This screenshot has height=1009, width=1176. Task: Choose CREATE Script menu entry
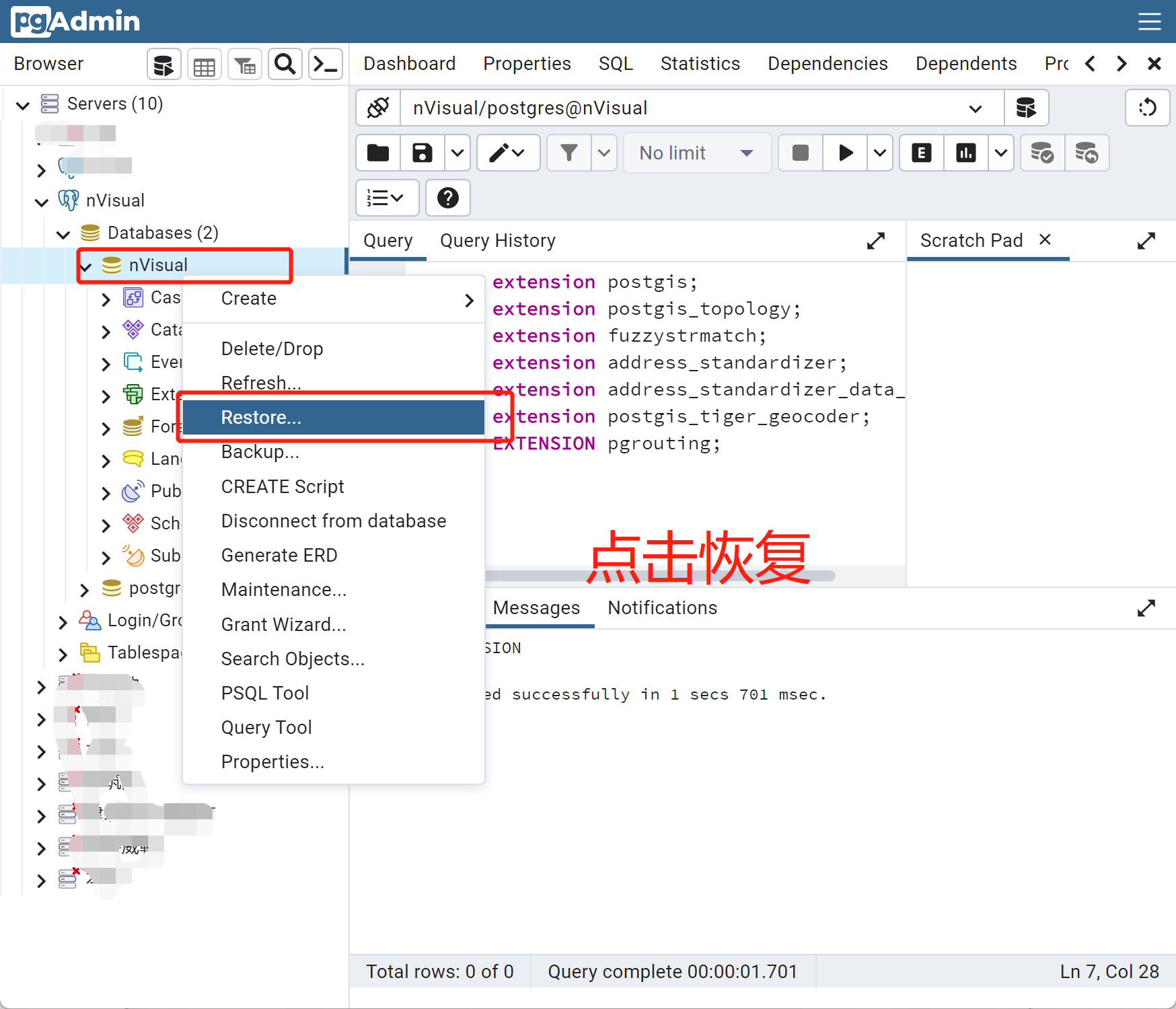(334, 486)
